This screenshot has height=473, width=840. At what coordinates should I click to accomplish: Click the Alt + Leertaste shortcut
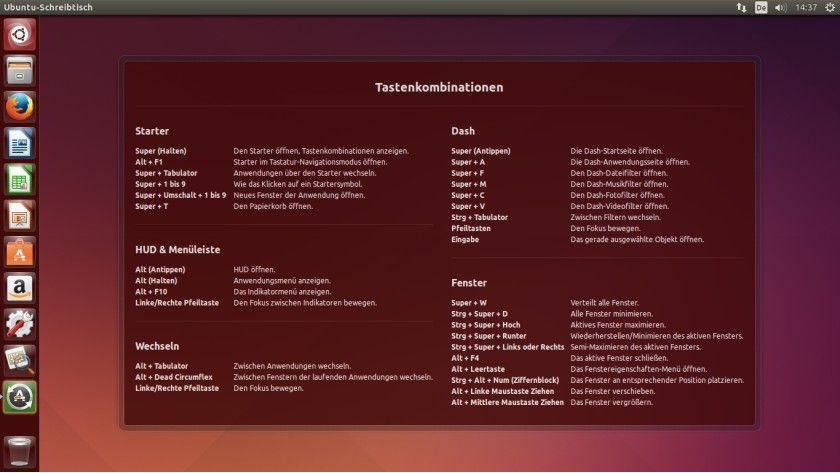[x=478, y=369]
